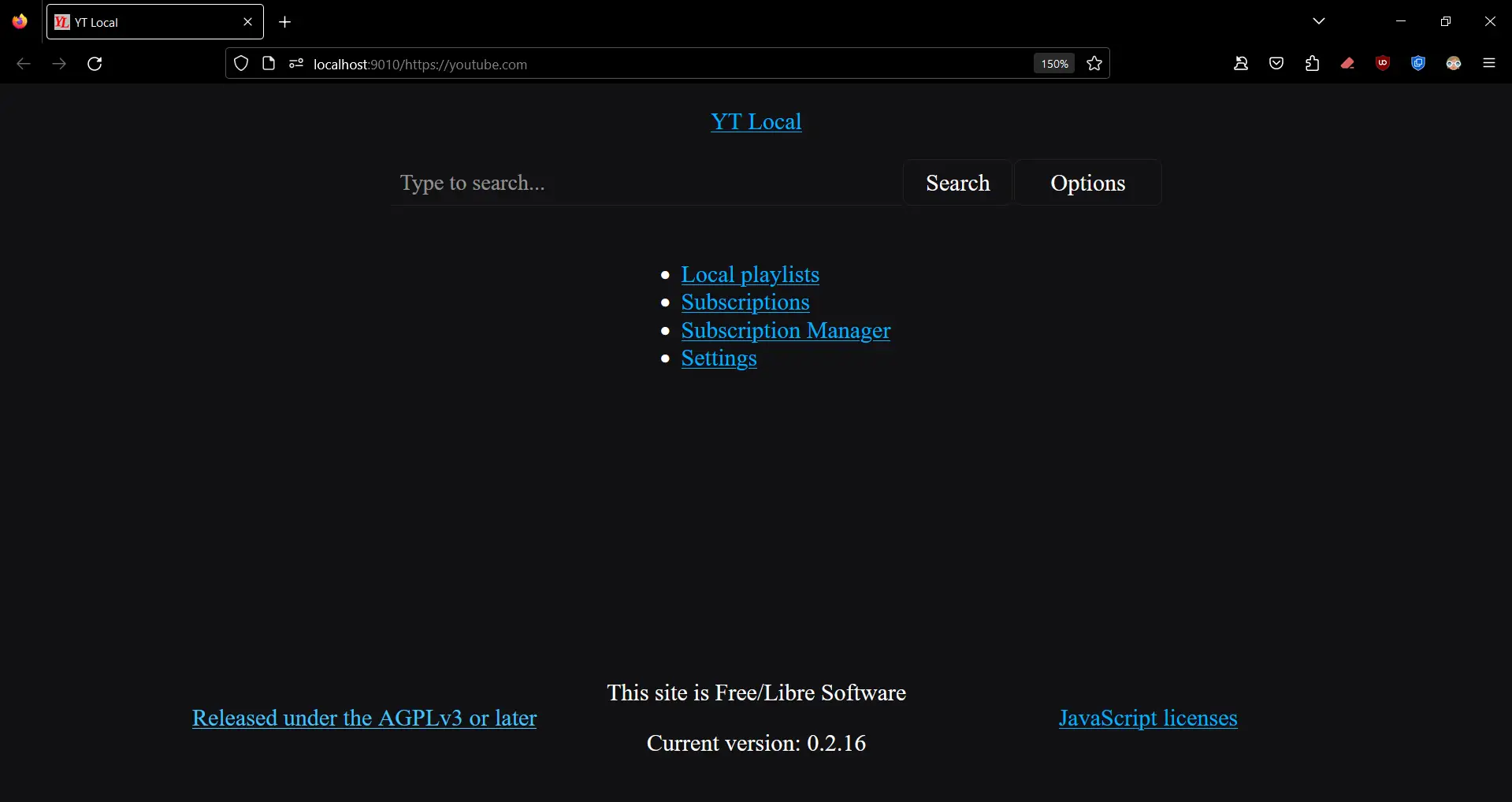Click the red eraser extension icon
Image resolution: width=1512 pixels, height=802 pixels.
point(1347,64)
